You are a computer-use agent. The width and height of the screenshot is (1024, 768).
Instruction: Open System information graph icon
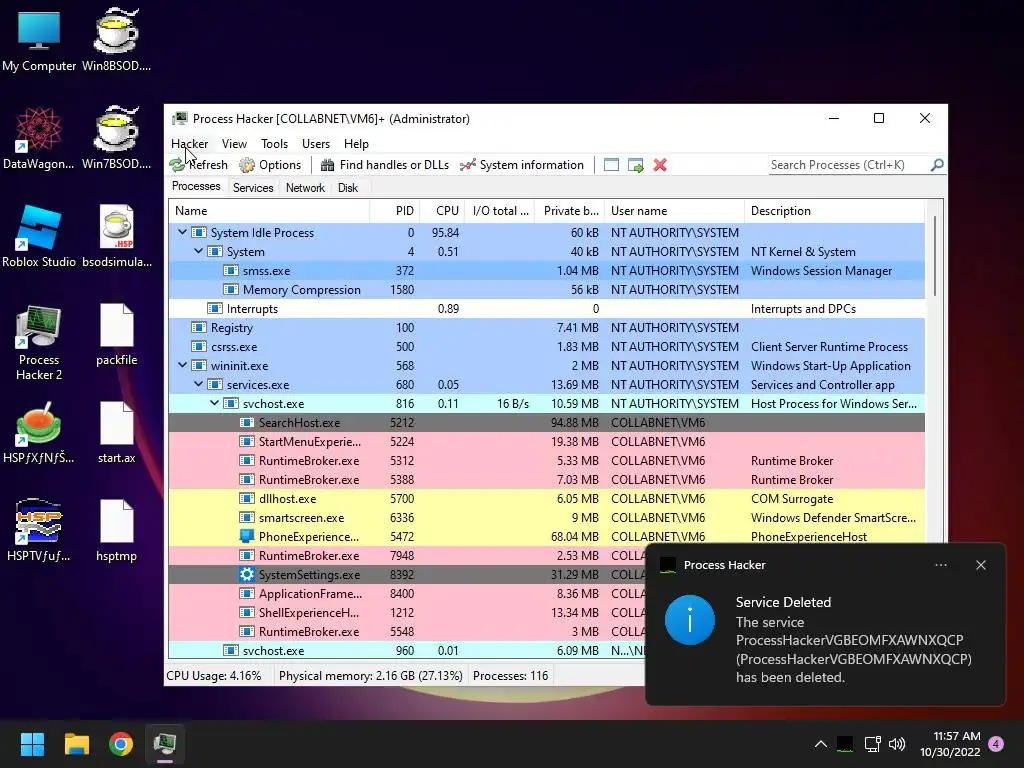(x=468, y=165)
